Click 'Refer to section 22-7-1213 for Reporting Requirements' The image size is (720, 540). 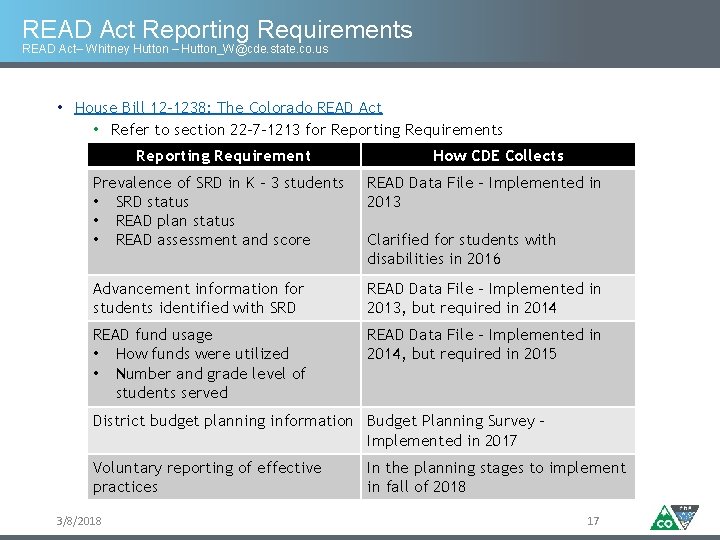[x=307, y=130]
